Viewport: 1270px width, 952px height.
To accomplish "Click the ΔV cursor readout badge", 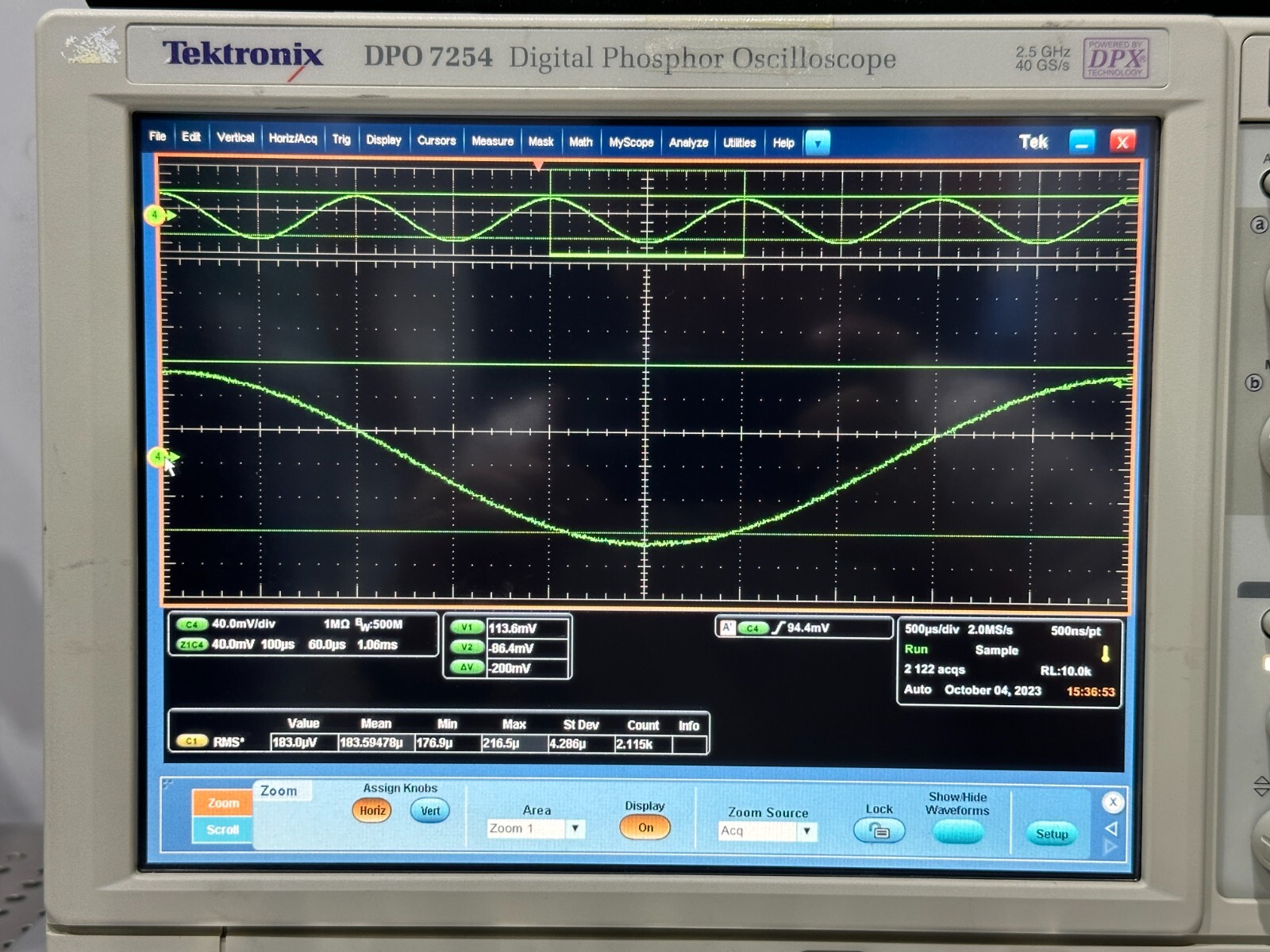I will coord(467,667).
